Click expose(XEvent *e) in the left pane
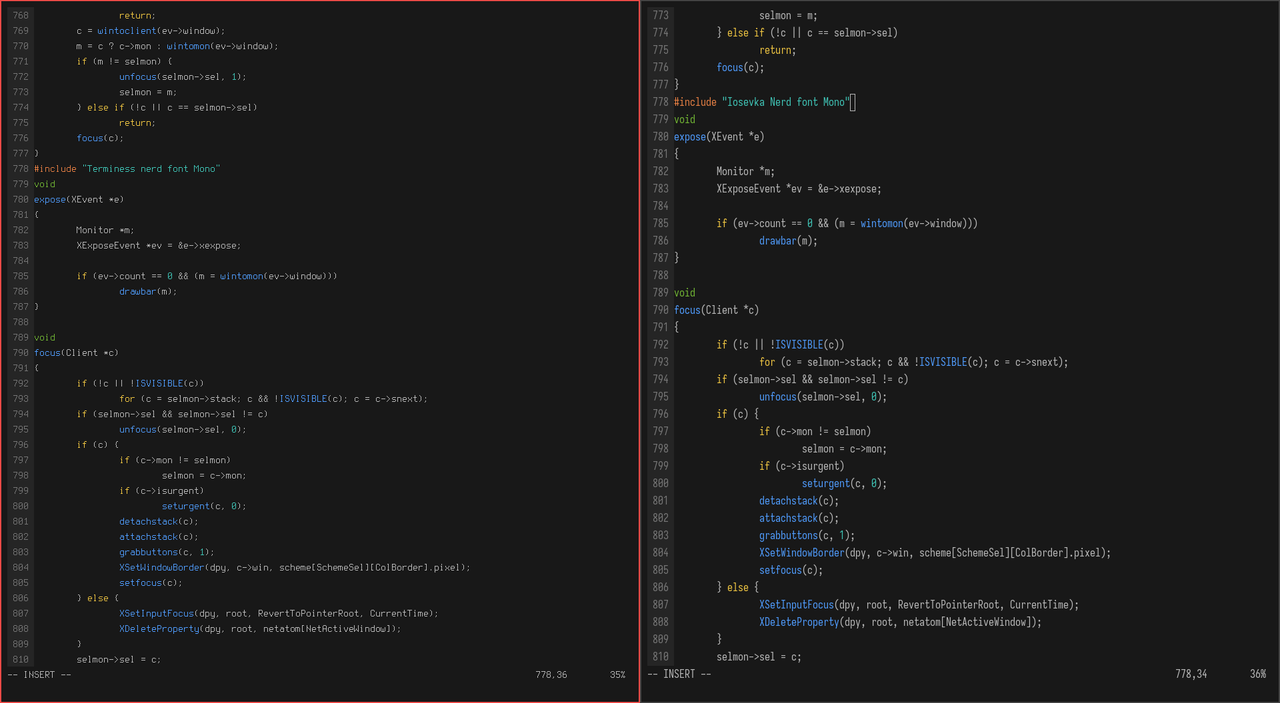 pyautogui.click(x=79, y=199)
